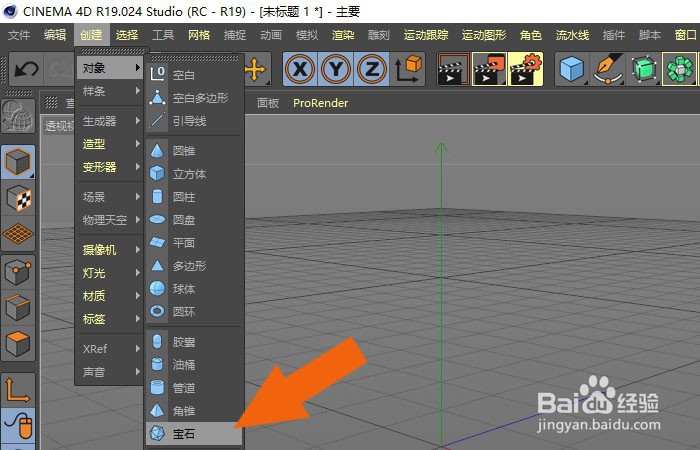This screenshot has width=700, height=450.
Task: Create a 平面 plane object
Action: point(195,243)
